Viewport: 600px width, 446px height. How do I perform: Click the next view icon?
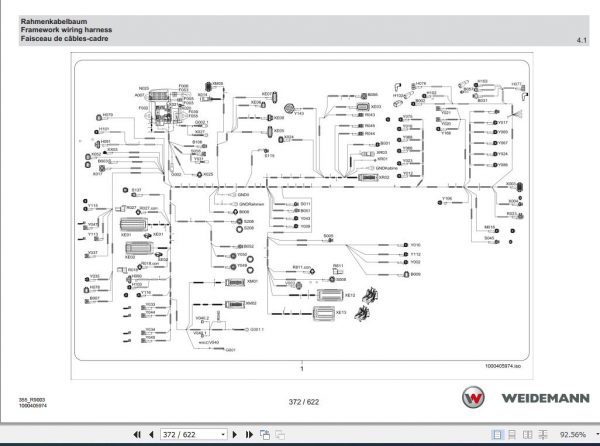280,435
